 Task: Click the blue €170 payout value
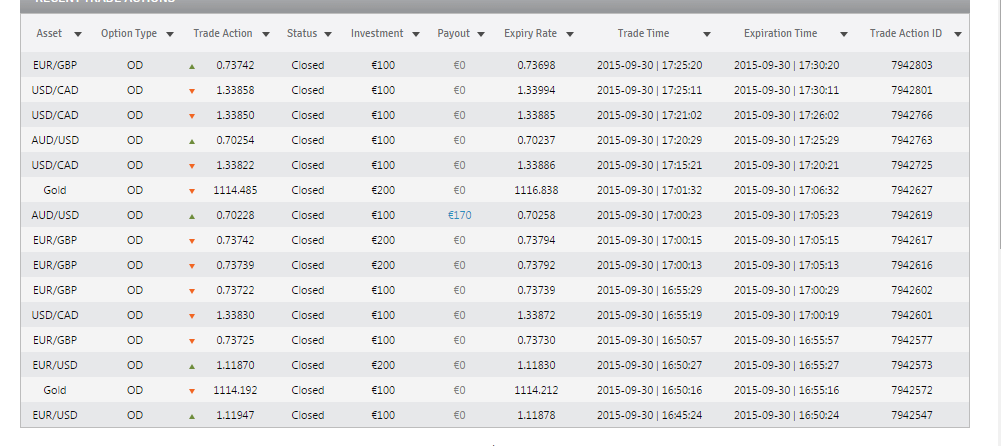coord(460,215)
